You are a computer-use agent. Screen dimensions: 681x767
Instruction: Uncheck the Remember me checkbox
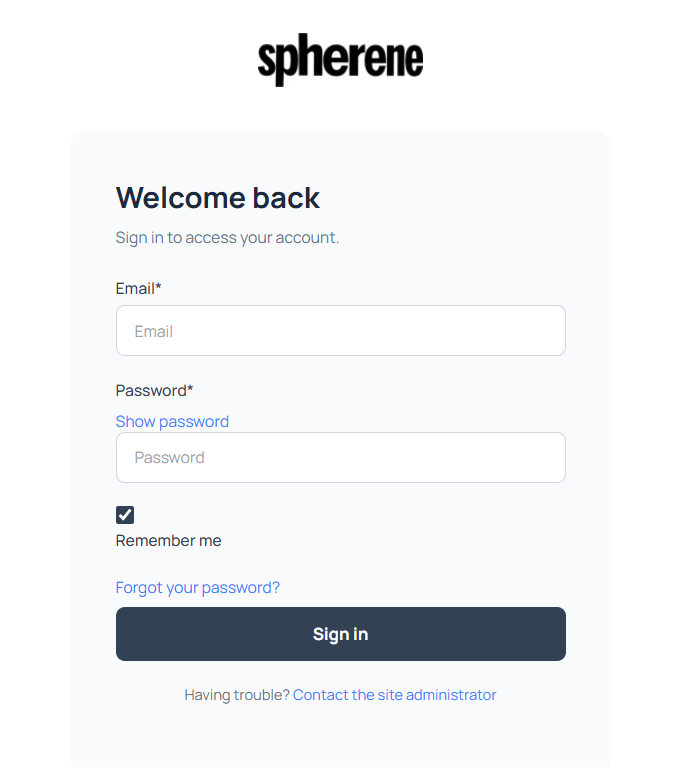click(x=125, y=515)
